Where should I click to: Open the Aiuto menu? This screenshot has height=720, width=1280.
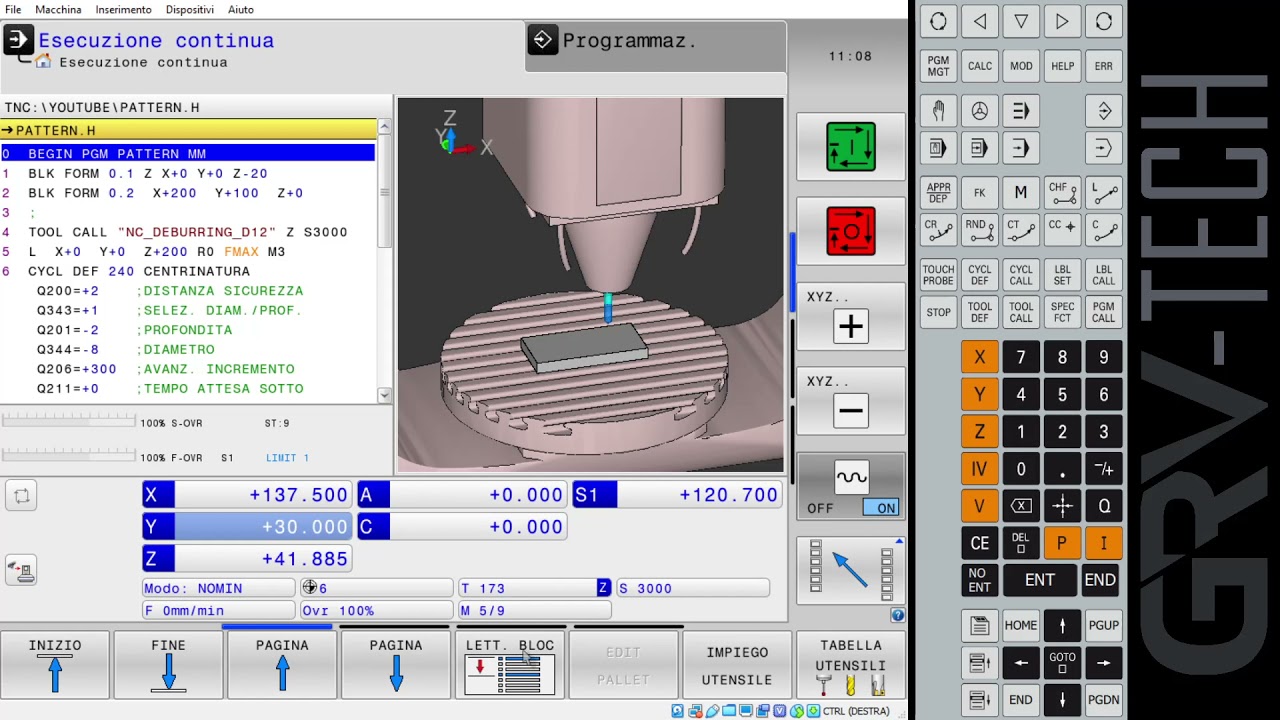click(241, 9)
